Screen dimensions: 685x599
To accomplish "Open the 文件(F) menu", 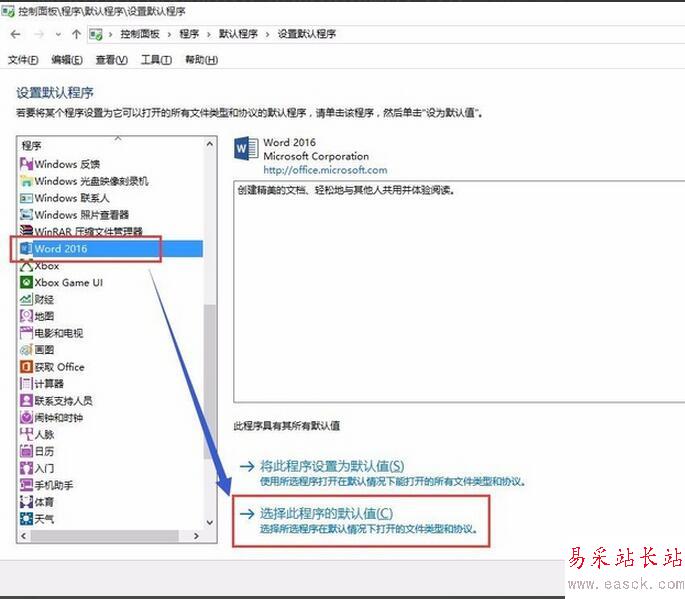I will click(23, 60).
